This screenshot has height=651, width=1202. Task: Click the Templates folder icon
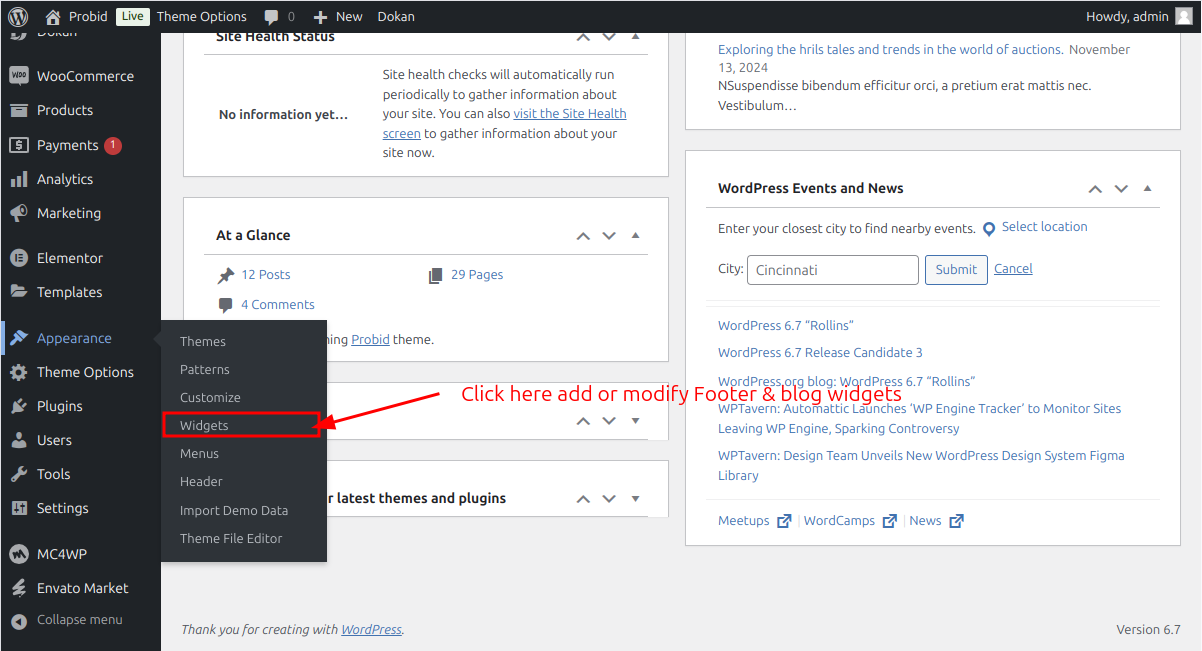pyautogui.click(x=18, y=292)
